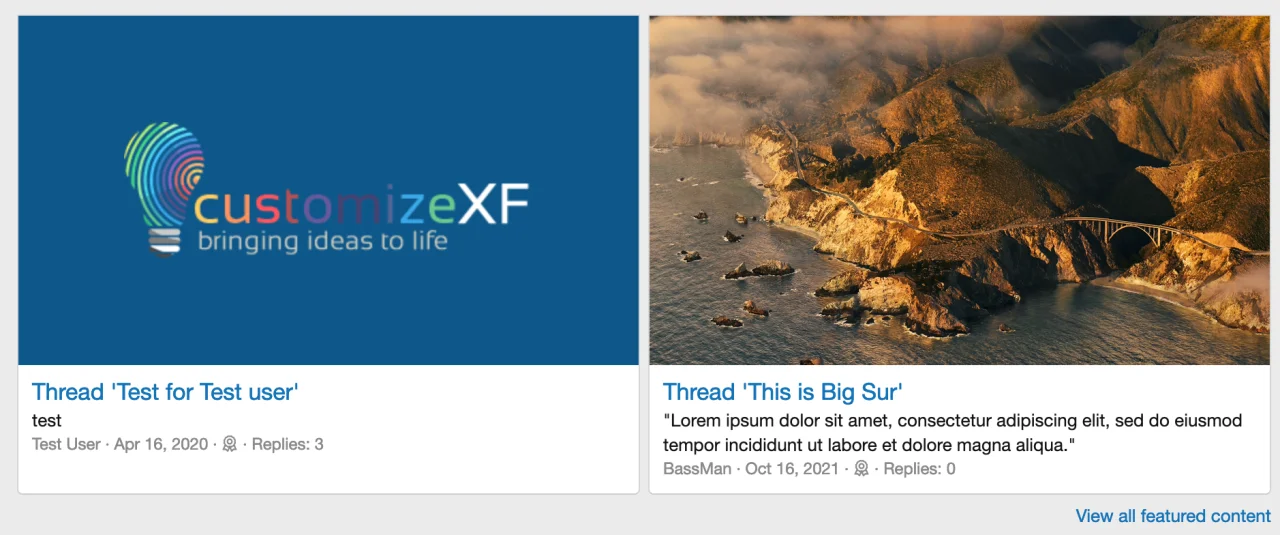Viewport: 1280px width, 535px height.
Task: Click the 'test' snippet text
Action: tap(47, 421)
